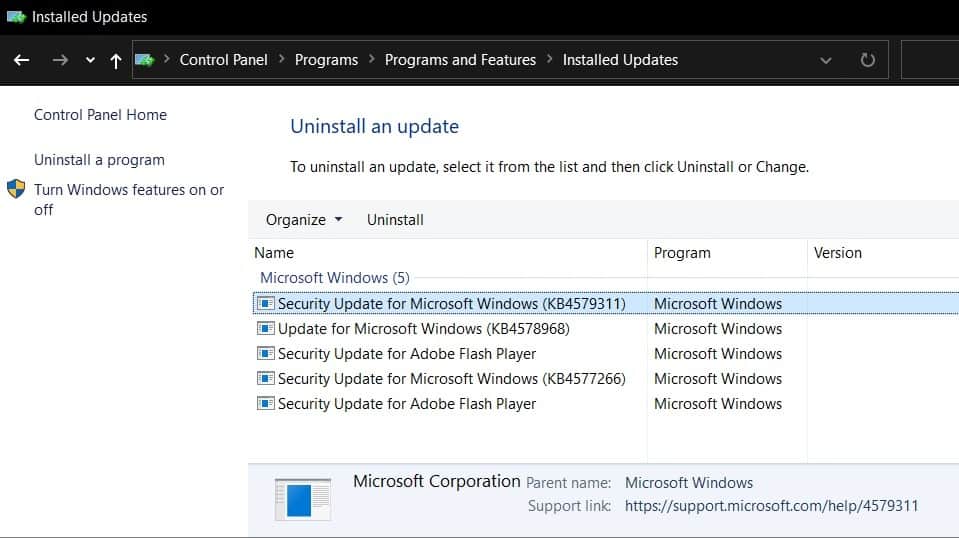Open the Control Panel Home link

pyautogui.click(x=100, y=115)
